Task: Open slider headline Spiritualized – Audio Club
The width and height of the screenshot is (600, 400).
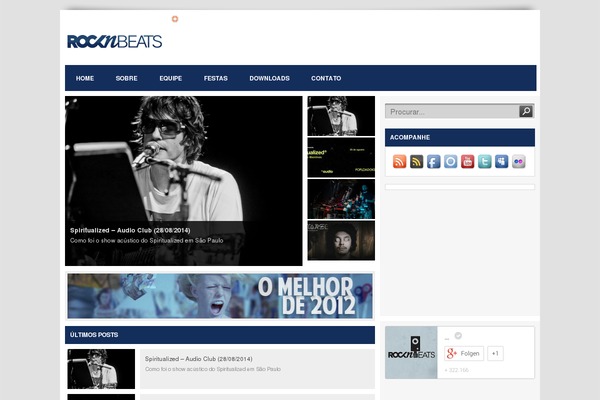Action: tap(130, 230)
